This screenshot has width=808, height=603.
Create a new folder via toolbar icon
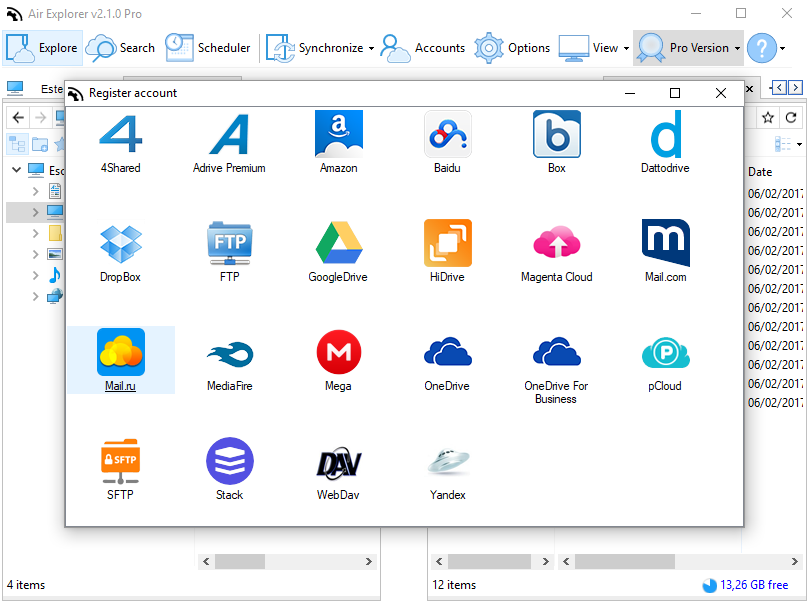(40, 144)
